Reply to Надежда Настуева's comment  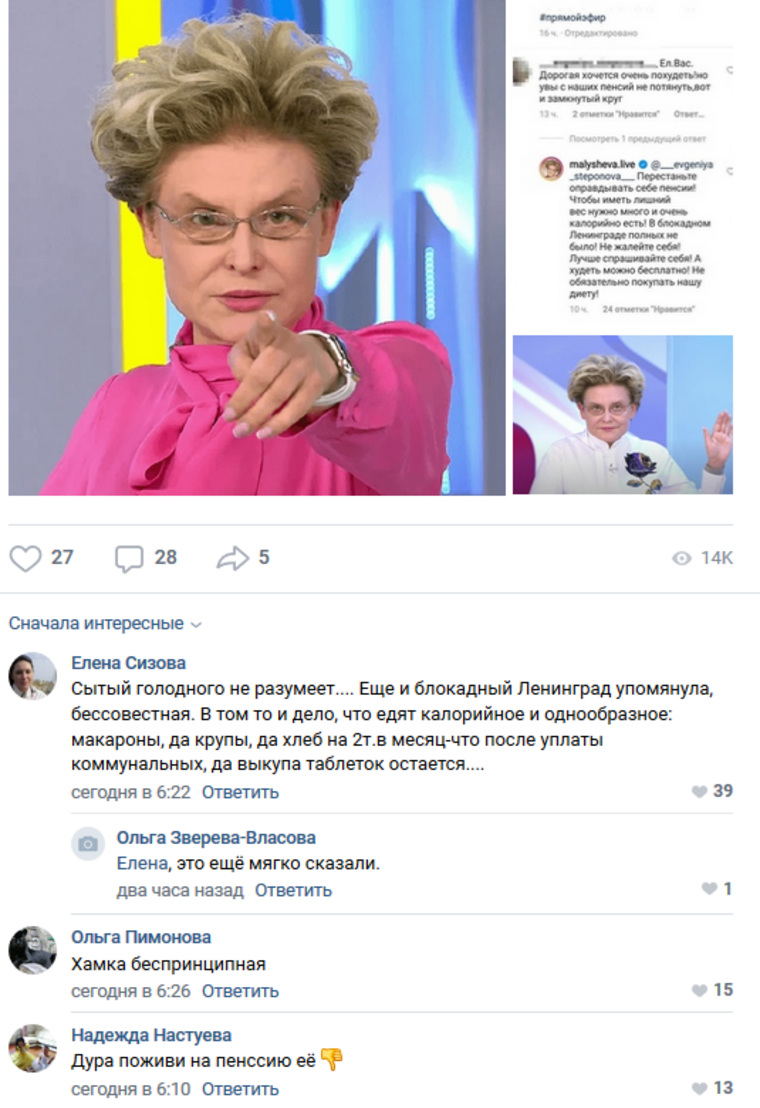point(240,1089)
